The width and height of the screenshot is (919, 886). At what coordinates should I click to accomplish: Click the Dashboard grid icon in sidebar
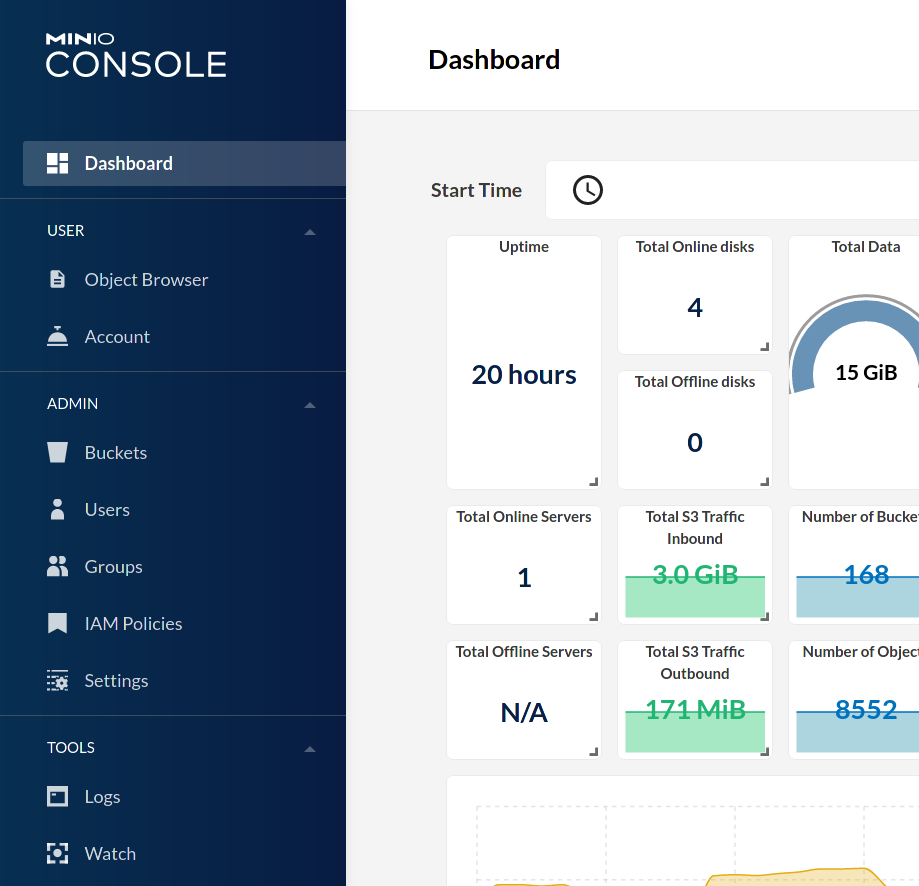(58, 164)
